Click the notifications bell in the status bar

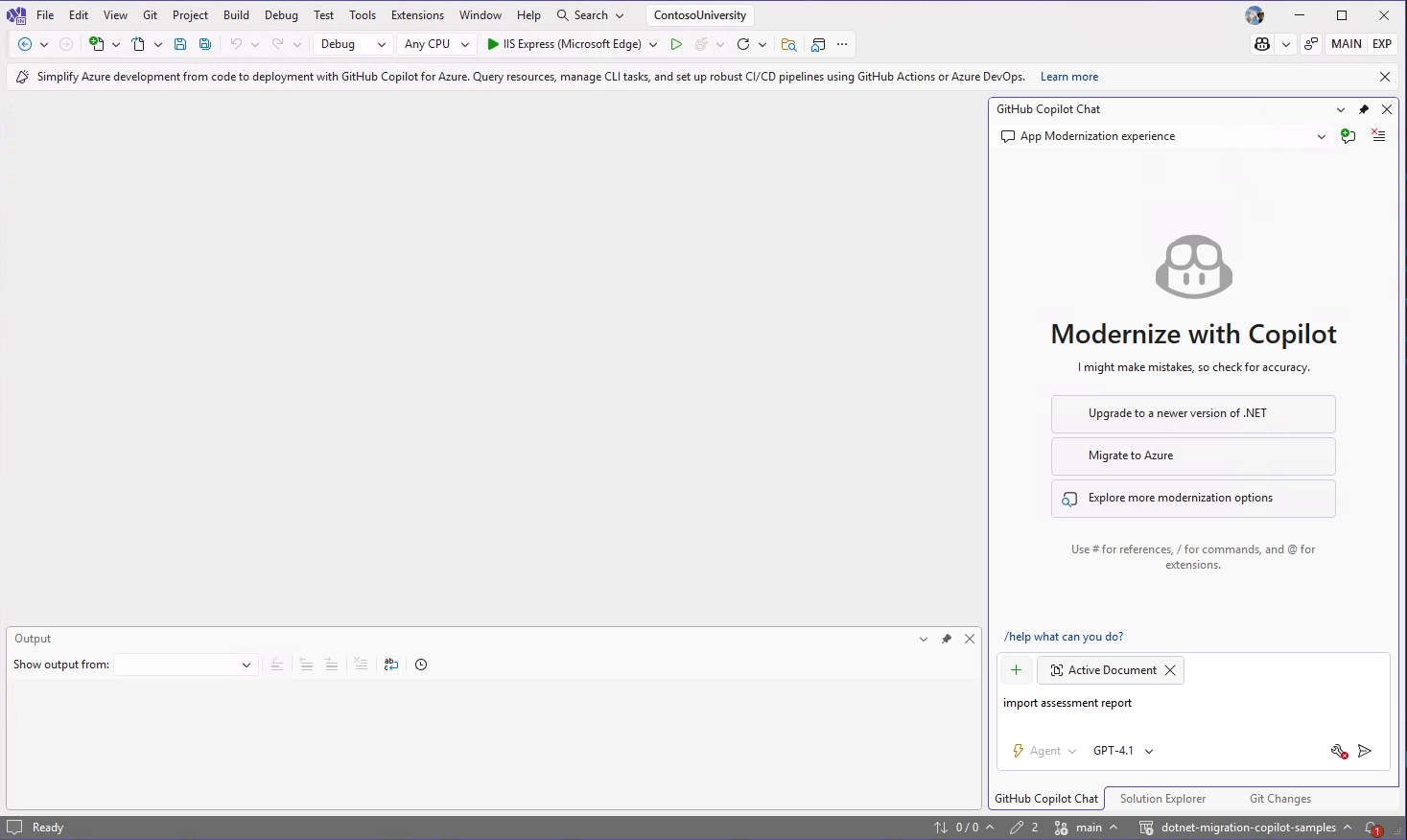coord(1372,828)
